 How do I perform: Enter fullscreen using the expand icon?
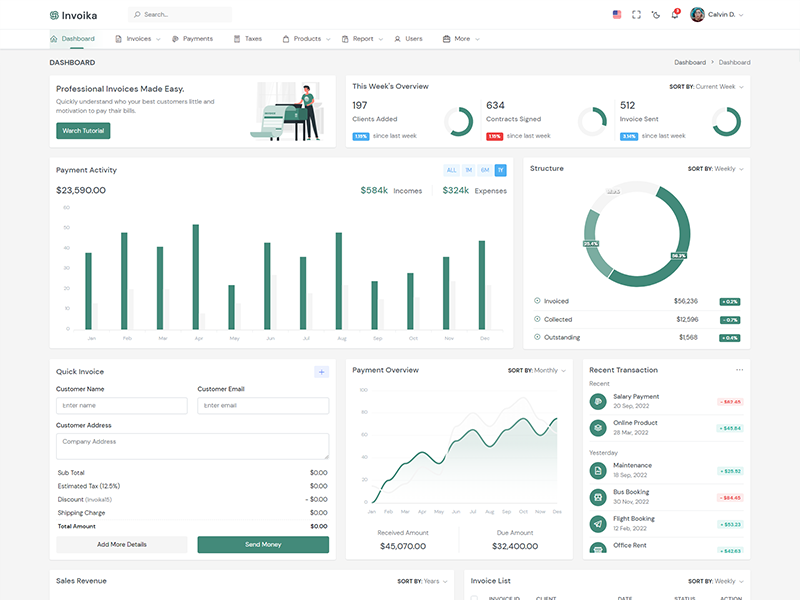coord(636,15)
